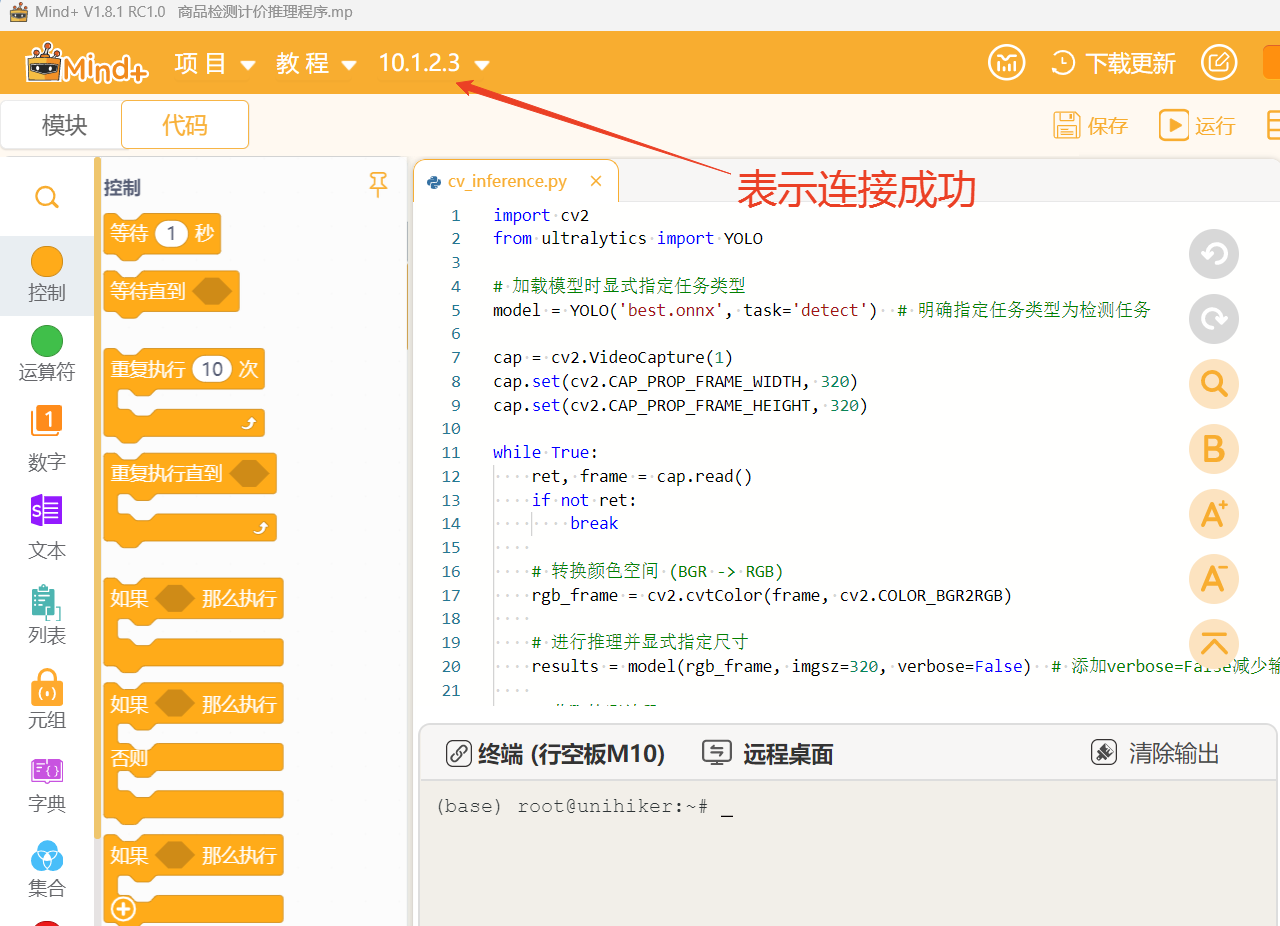Select the 集合 category
Viewport: 1280px width, 926px height.
pos(47,869)
